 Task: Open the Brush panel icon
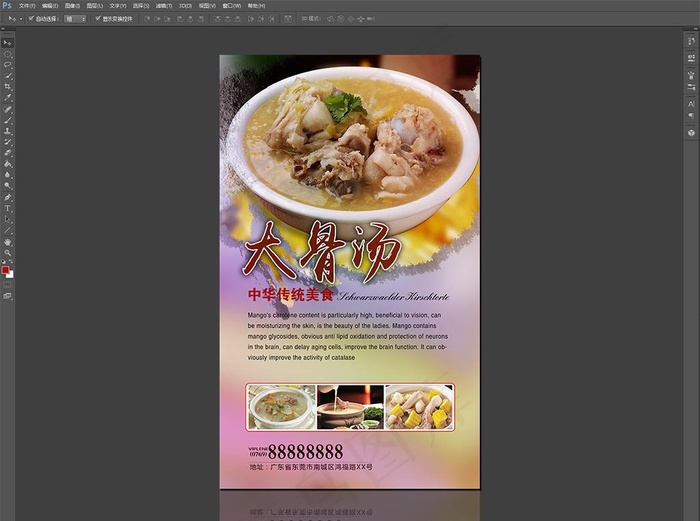(x=691, y=75)
